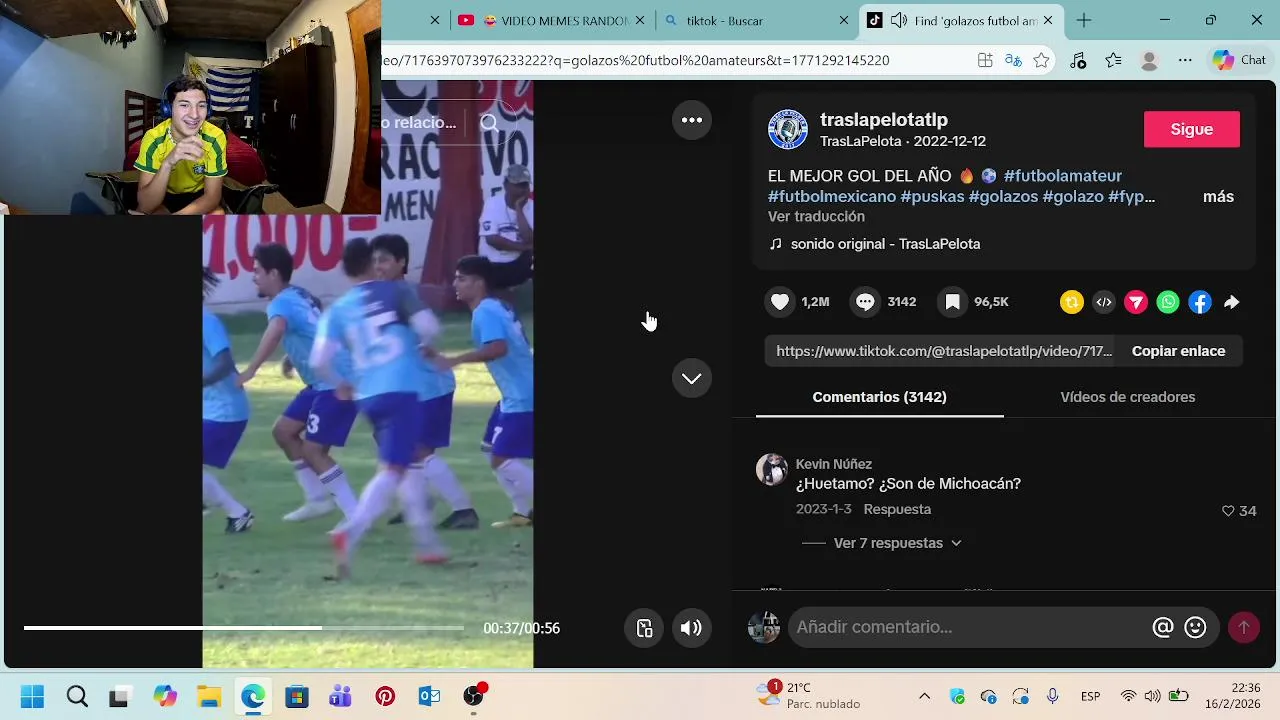Viewport: 1280px width, 720px height.
Task: Open File Explorer from taskbar
Action: (x=208, y=696)
